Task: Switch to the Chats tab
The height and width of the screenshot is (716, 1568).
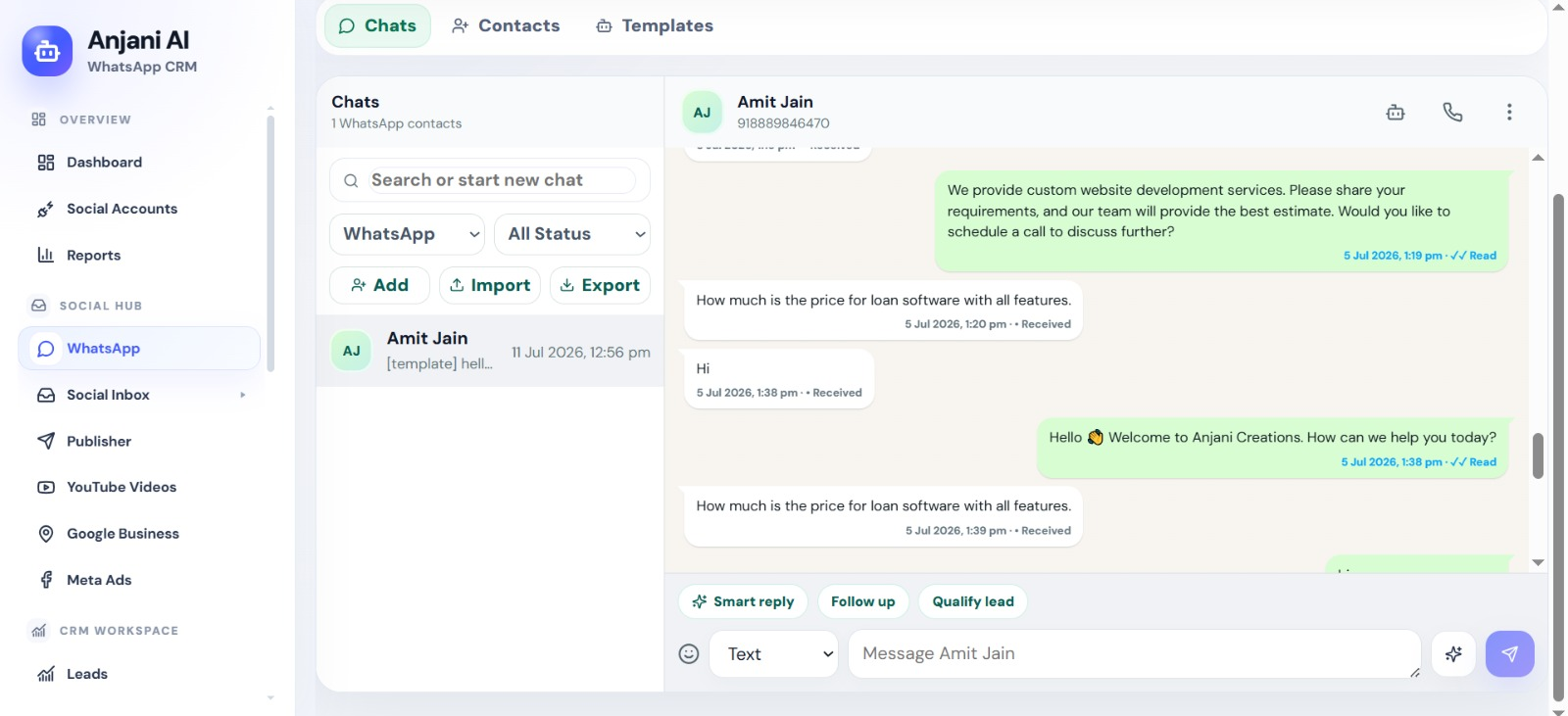Action: click(x=377, y=25)
